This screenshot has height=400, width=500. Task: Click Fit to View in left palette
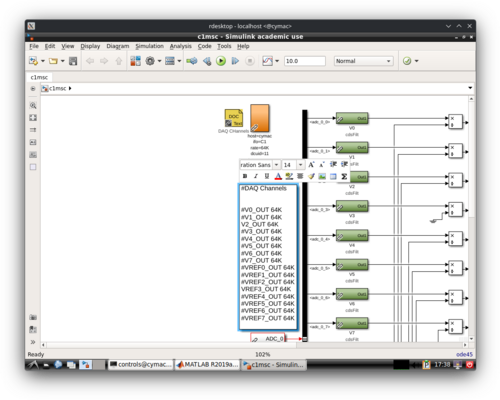(33, 118)
